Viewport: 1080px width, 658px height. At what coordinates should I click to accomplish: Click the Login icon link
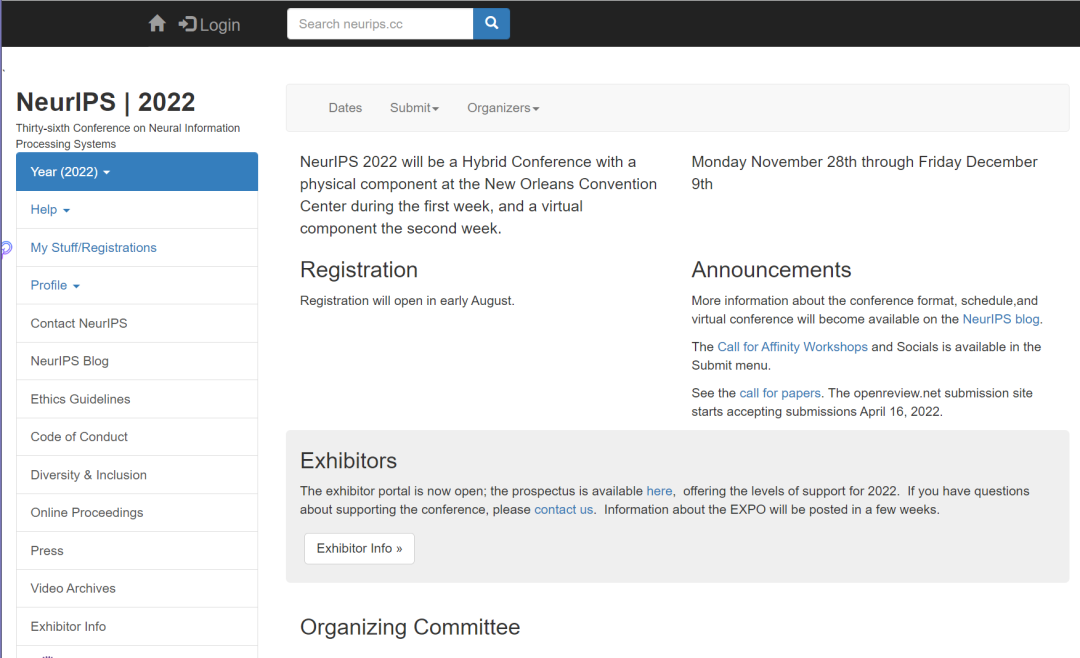point(209,25)
